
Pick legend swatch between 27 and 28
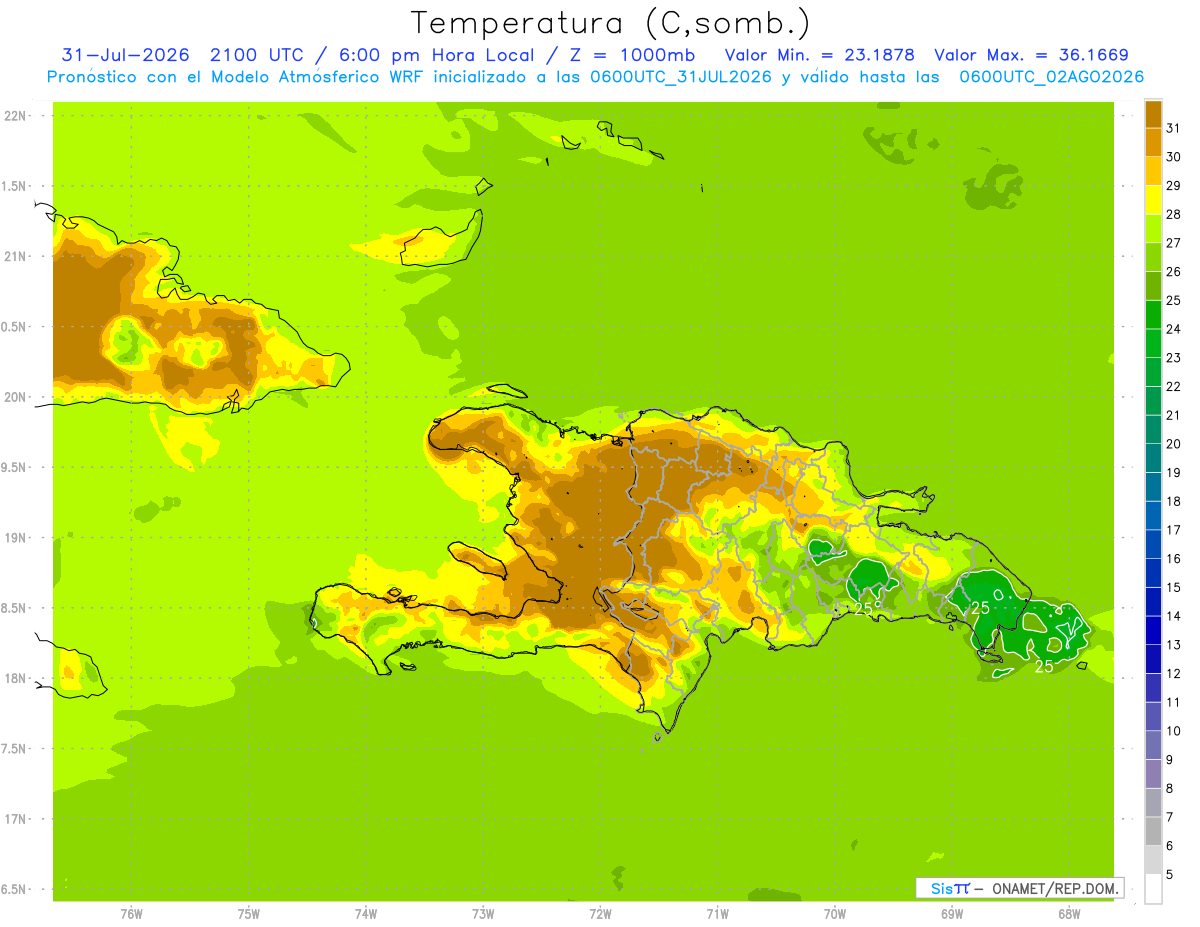click(1153, 229)
